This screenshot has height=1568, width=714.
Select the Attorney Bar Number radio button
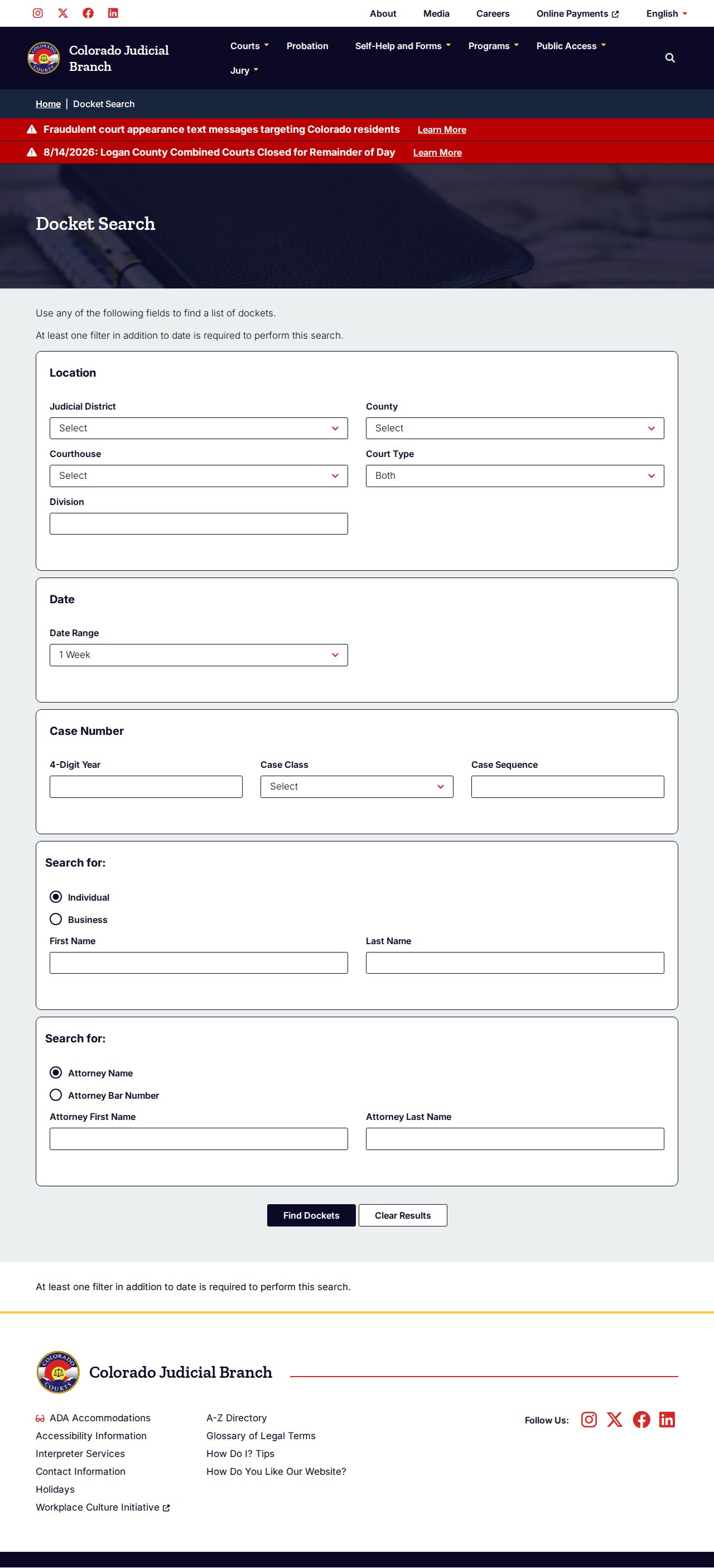click(56, 1096)
